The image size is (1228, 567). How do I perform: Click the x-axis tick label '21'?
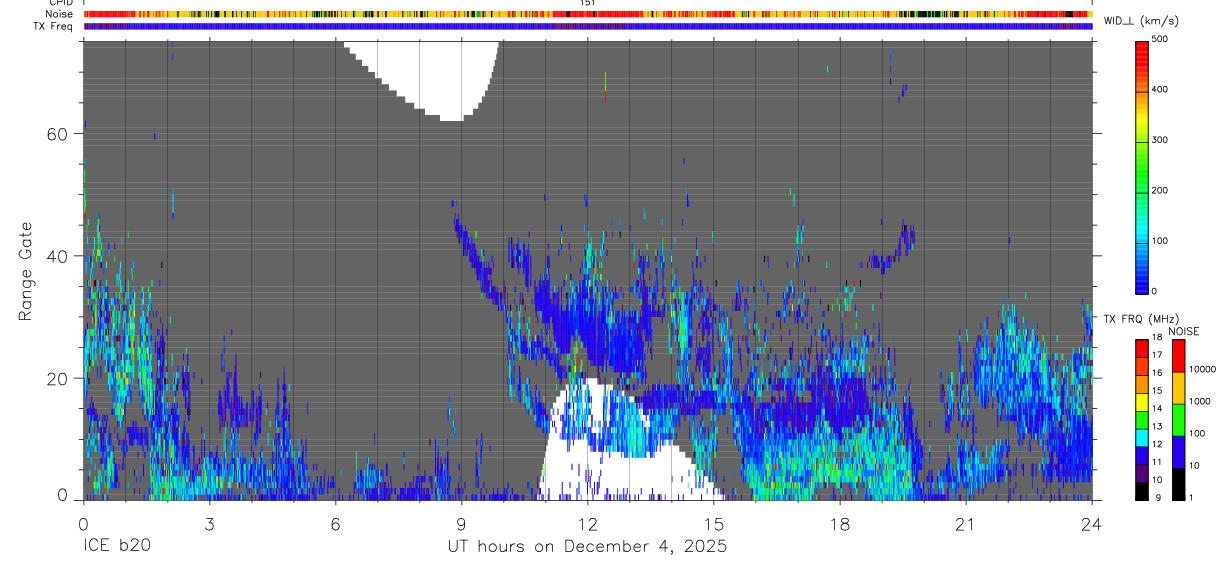tap(965, 523)
